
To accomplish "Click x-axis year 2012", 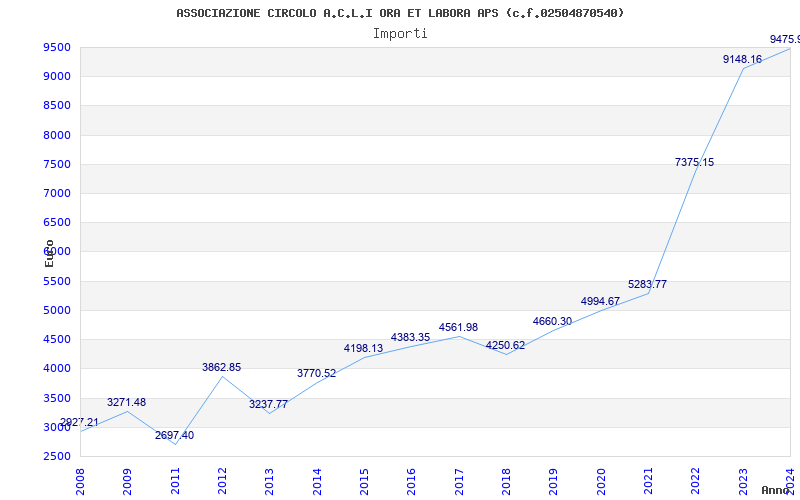I will (x=222, y=482).
